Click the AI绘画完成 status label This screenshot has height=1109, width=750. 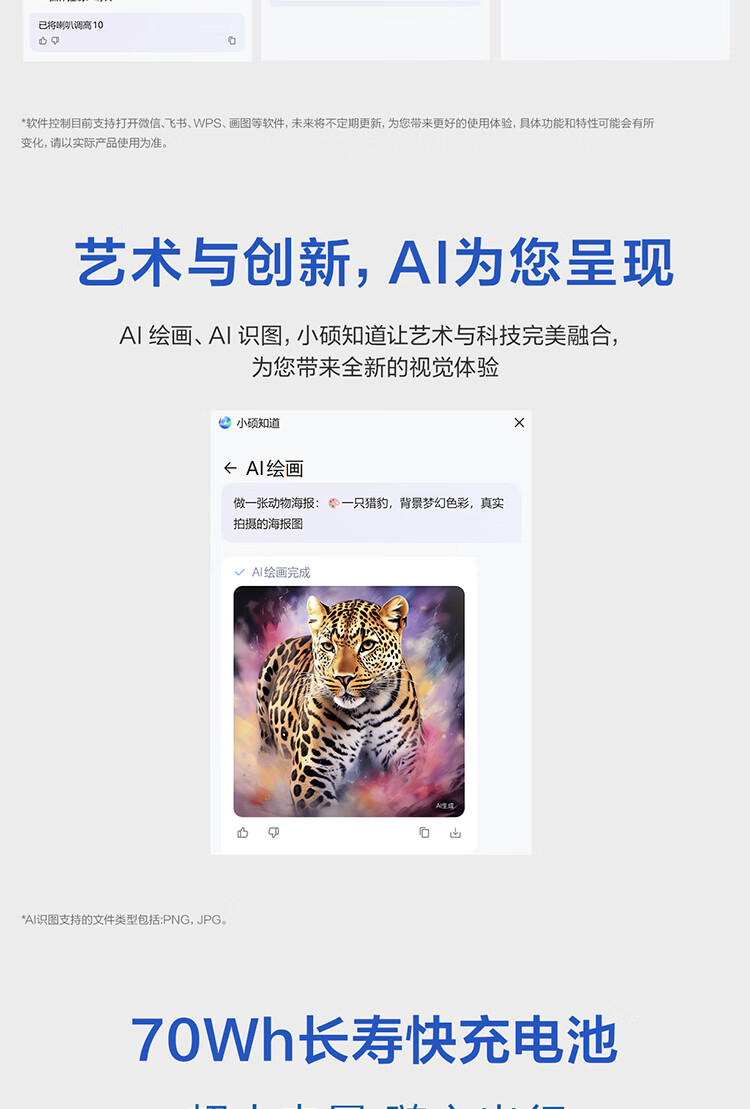(281, 572)
